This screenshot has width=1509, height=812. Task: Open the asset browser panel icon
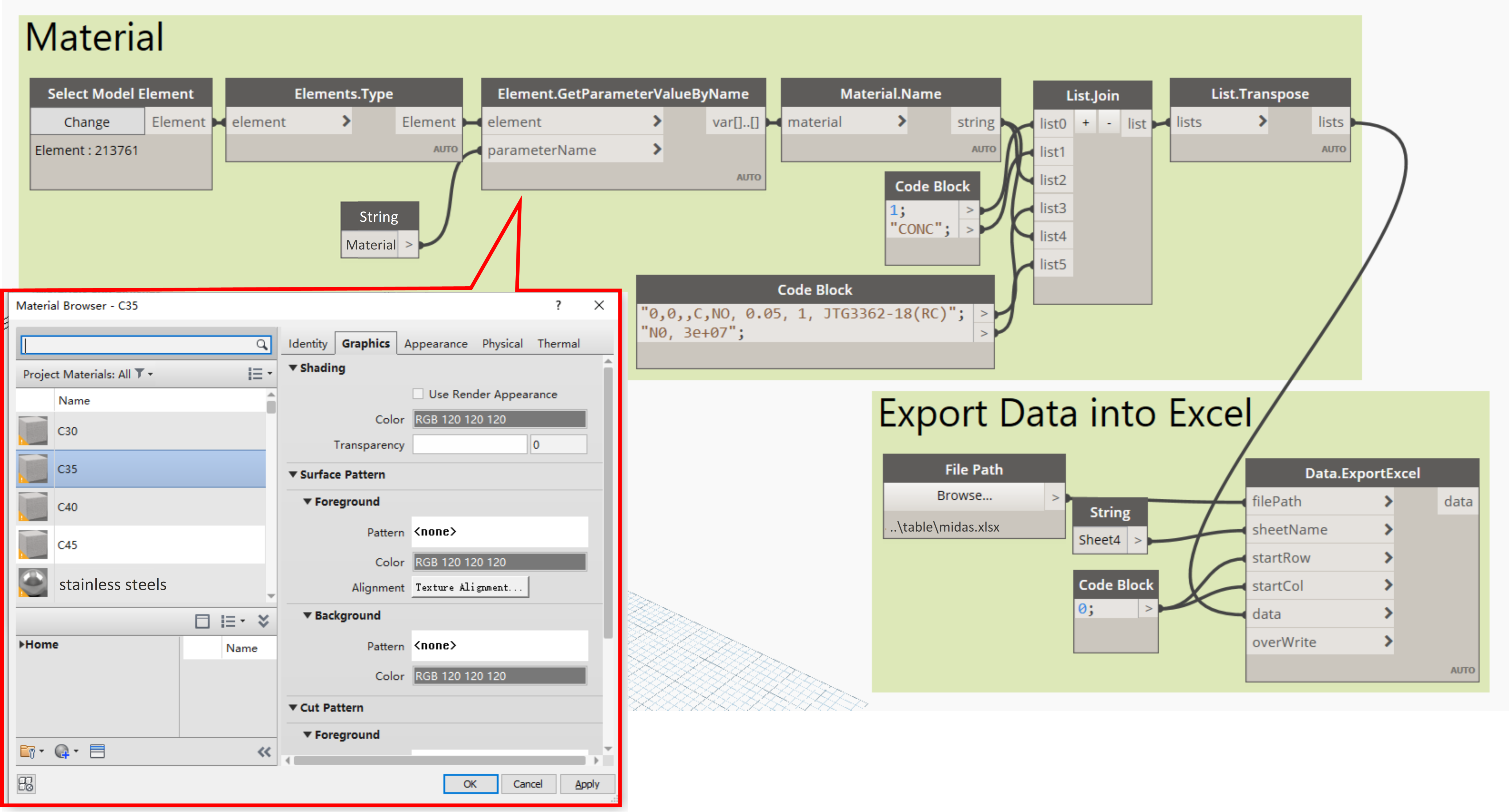[97, 751]
